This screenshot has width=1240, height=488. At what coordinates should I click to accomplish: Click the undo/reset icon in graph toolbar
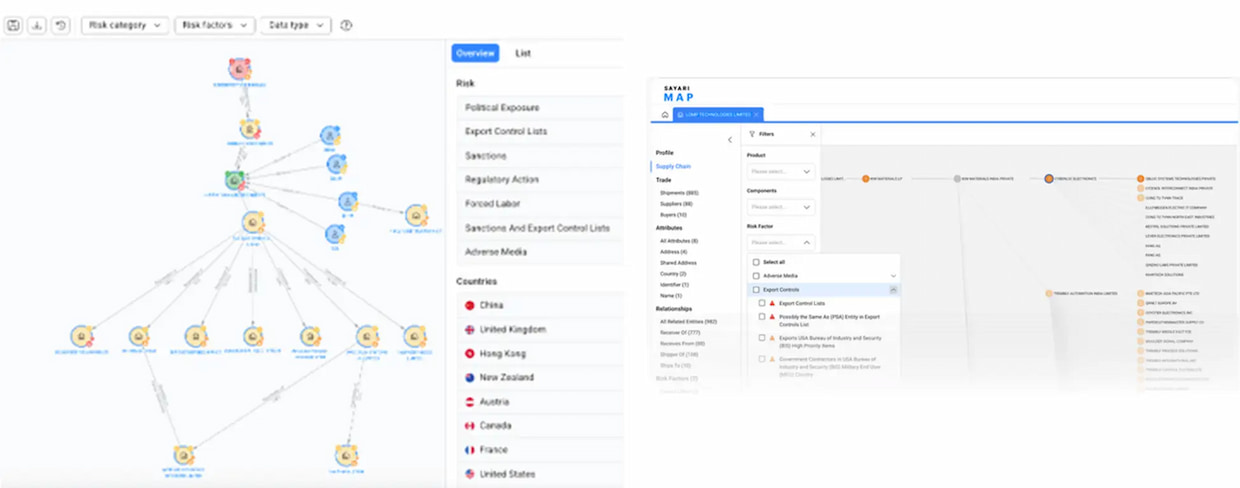pos(60,25)
